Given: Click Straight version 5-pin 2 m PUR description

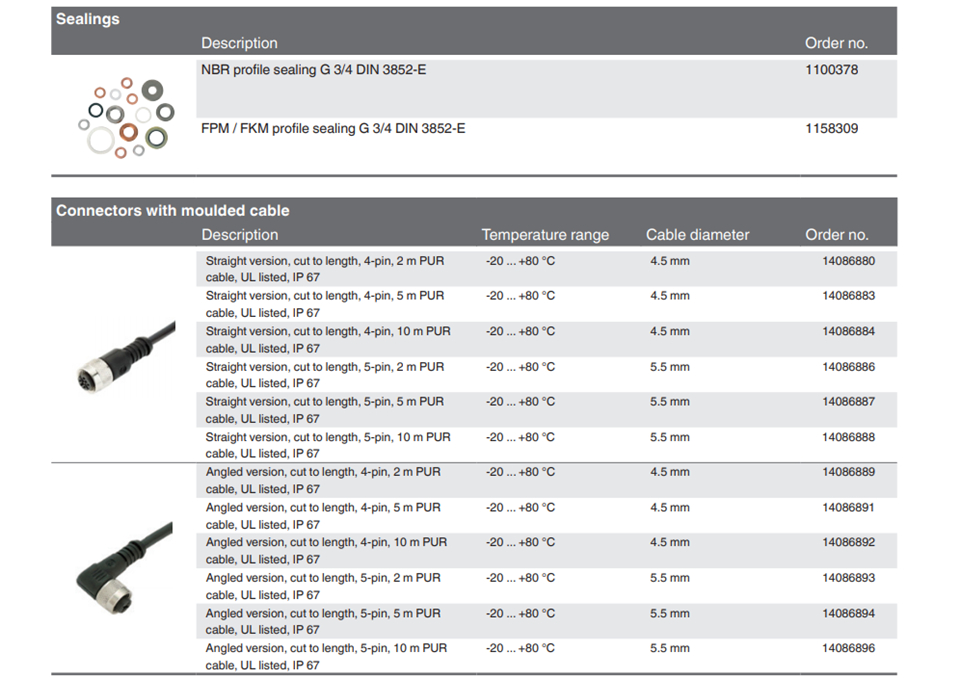Looking at the screenshot, I should (x=325, y=375).
